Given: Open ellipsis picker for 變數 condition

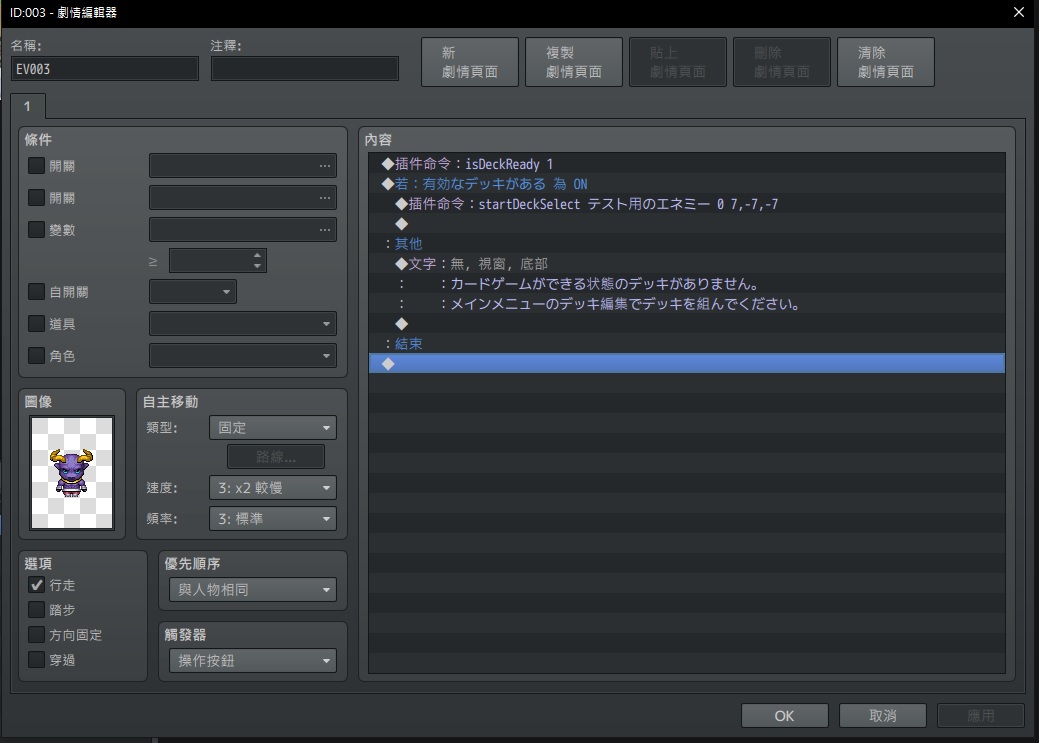Looking at the screenshot, I should point(324,229).
